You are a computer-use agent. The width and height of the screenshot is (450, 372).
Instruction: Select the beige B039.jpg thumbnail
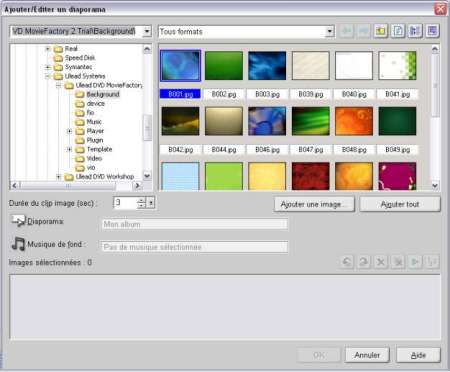(x=311, y=66)
